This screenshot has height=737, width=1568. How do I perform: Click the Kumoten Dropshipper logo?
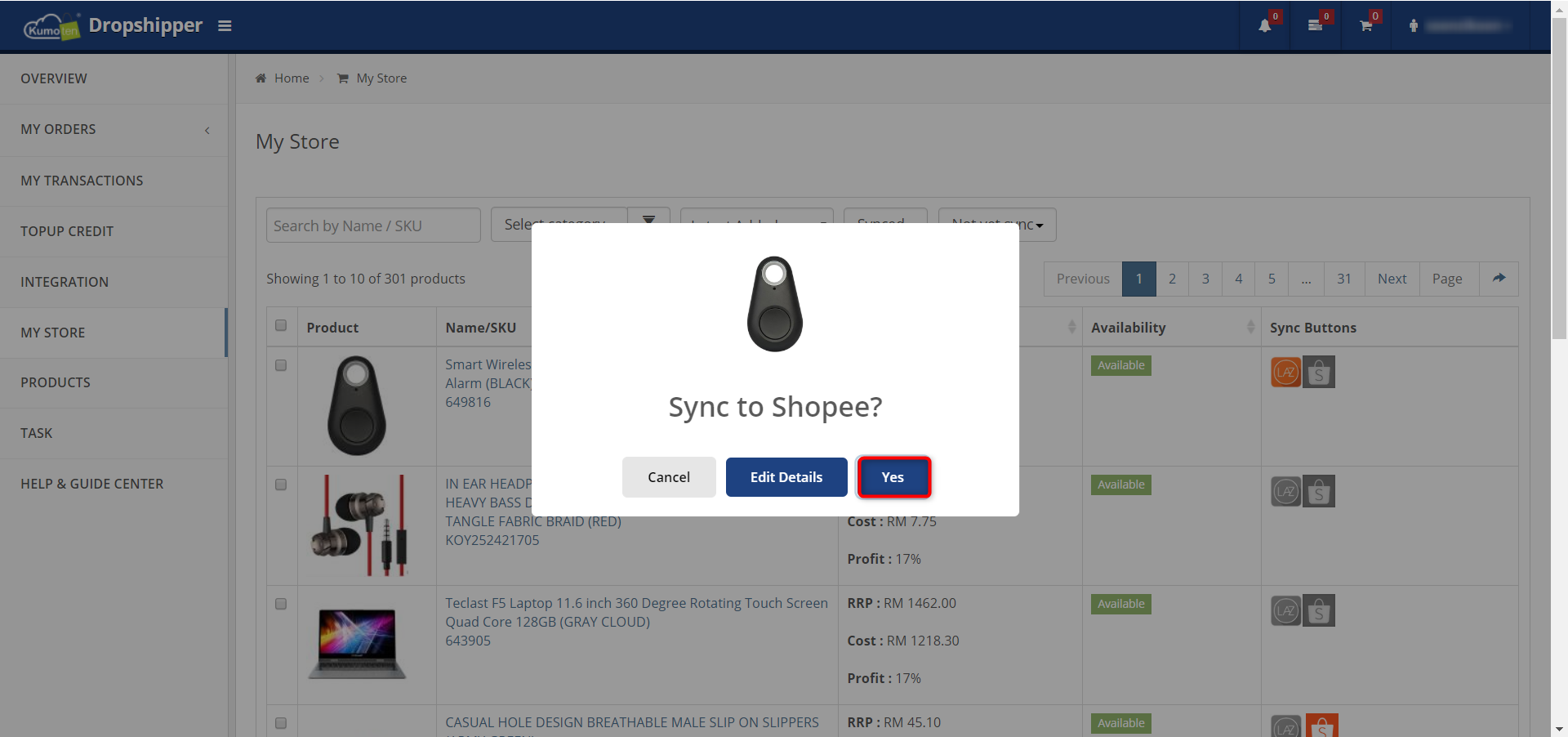[113, 26]
